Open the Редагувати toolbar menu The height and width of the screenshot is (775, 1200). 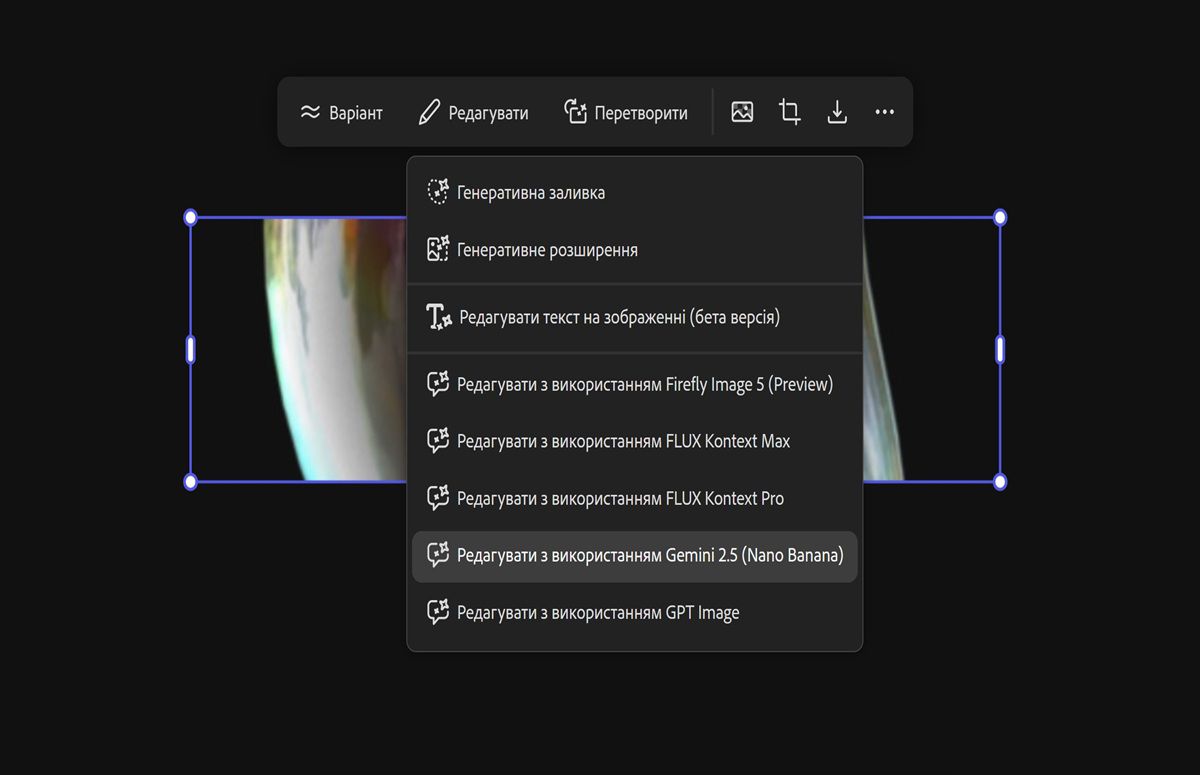click(473, 113)
